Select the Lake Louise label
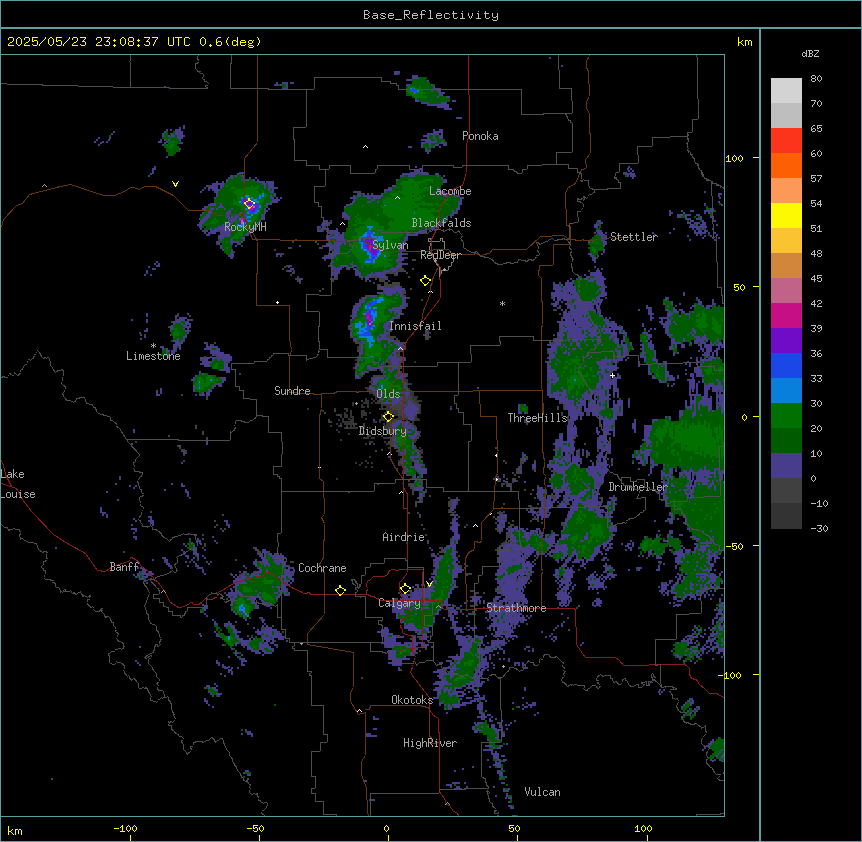Image resolution: width=862 pixels, height=842 pixels. [18, 484]
